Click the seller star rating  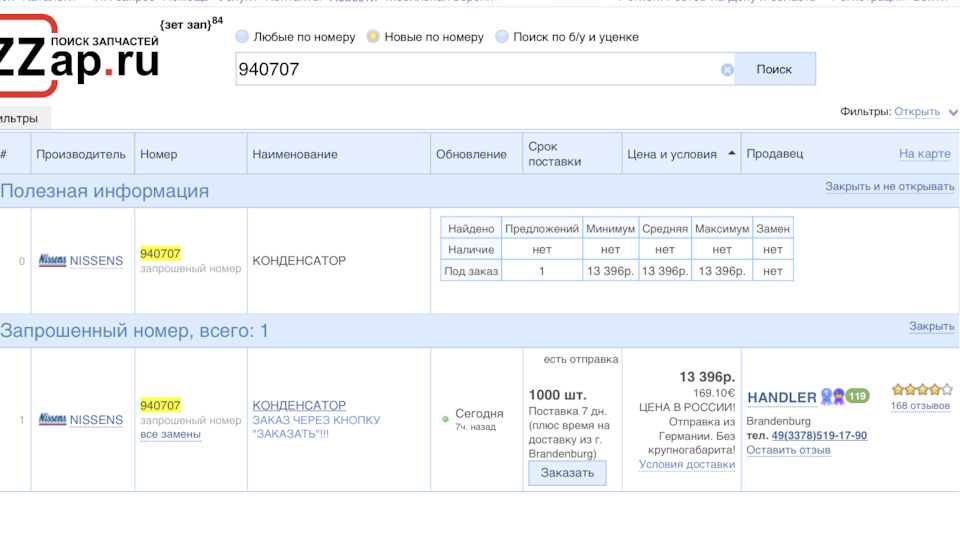click(x=921, y=389)
